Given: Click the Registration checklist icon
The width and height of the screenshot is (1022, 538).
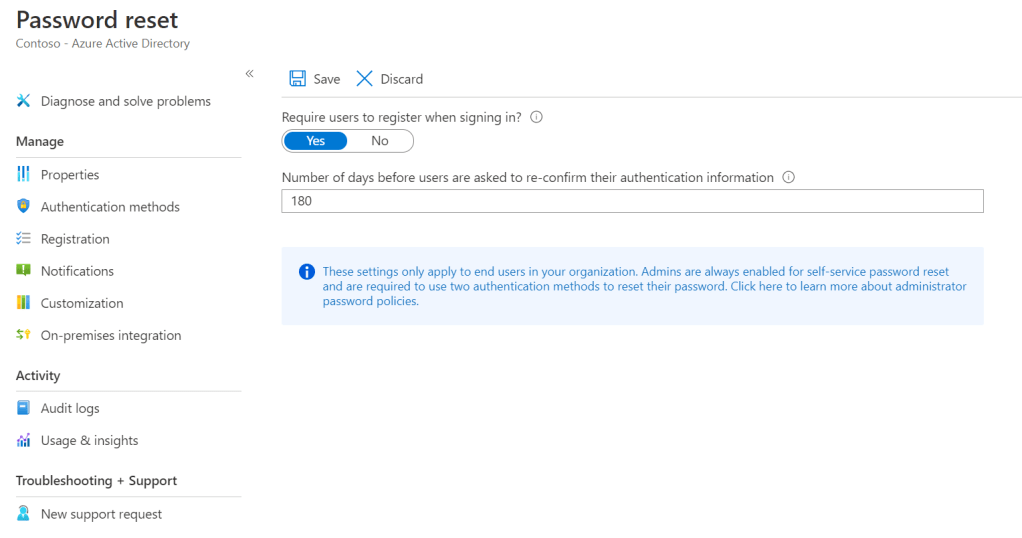Looking at the screenshot, I should coord(24,239).
